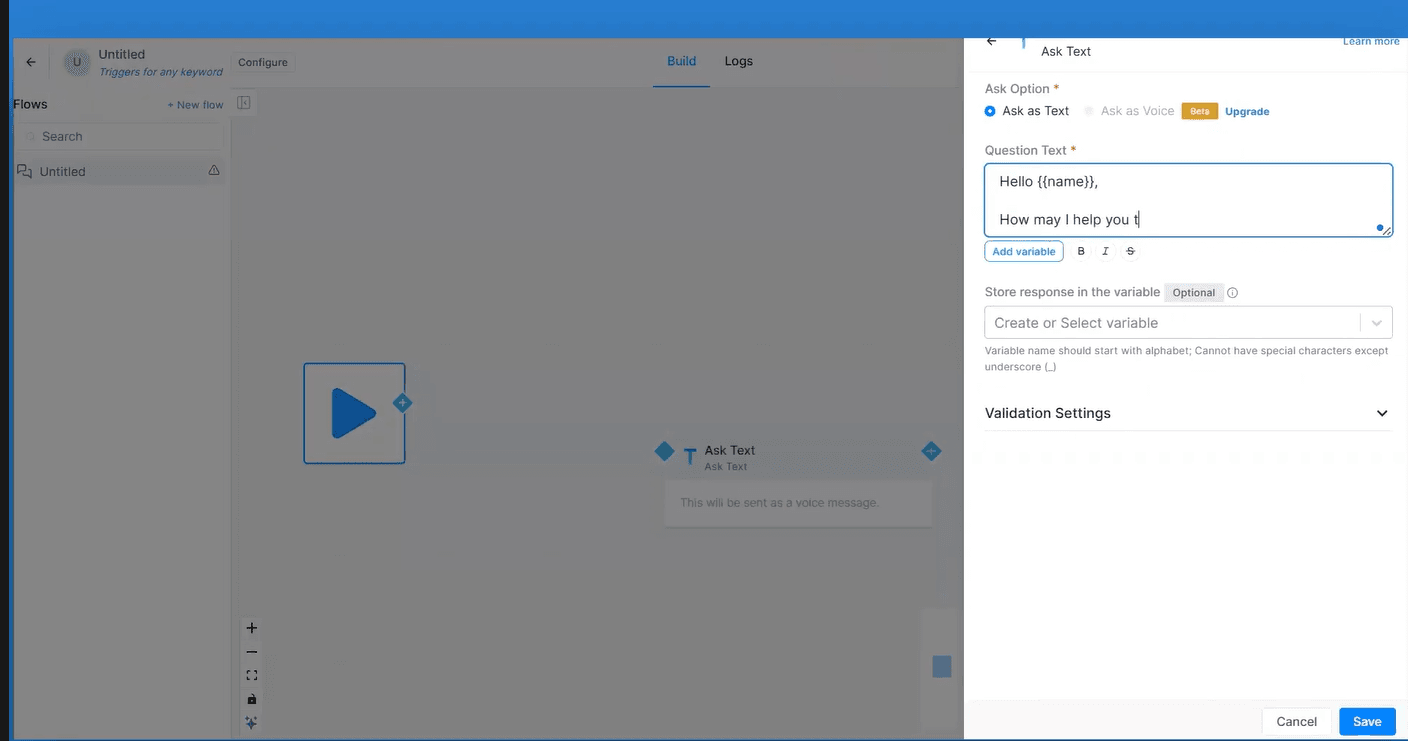Expand the Validation Settings section
This screenshot has width=1408, height=741.
point(1381,413)
